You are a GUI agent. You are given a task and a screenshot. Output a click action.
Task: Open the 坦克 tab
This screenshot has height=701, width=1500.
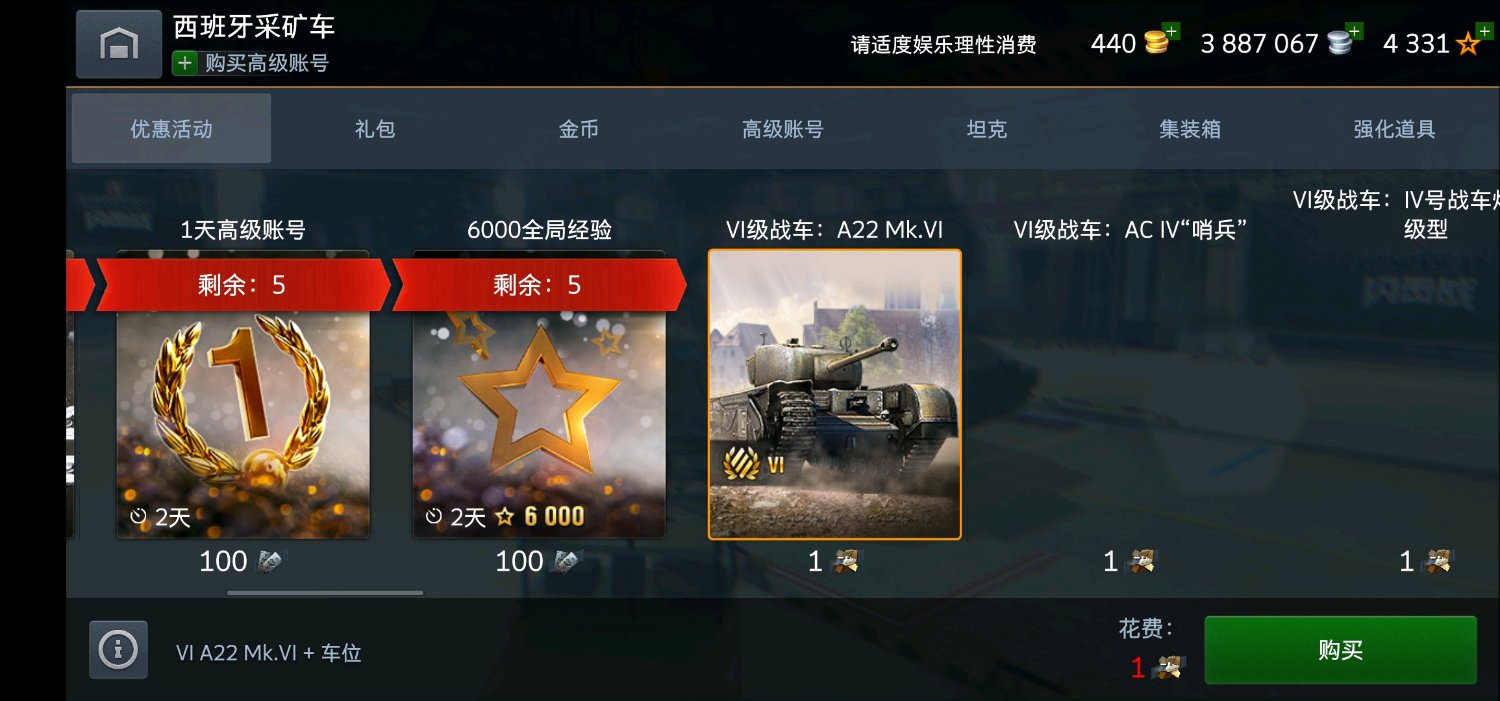tap(987, 129)
